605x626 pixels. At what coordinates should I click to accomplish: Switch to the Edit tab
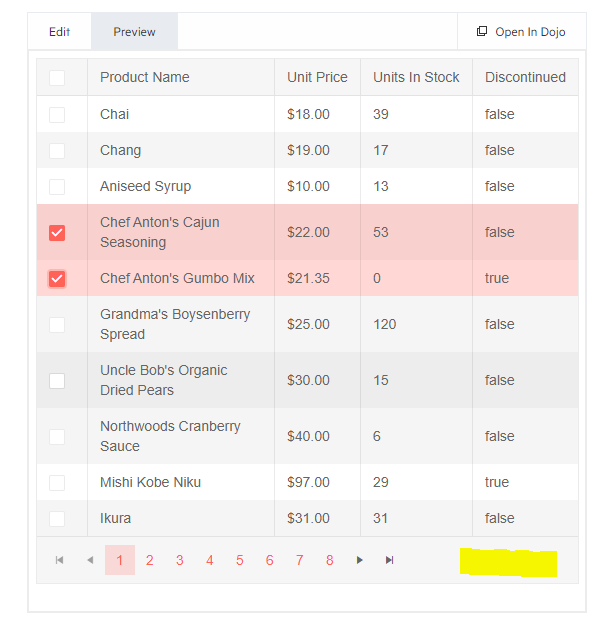pyautogui.click(x=59, y=32)
